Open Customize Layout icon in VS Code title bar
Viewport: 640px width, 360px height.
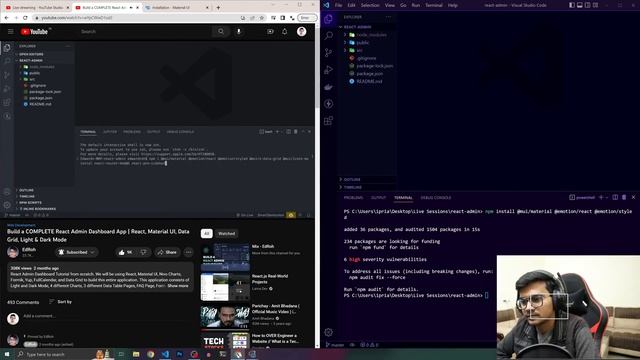point(596,5)
